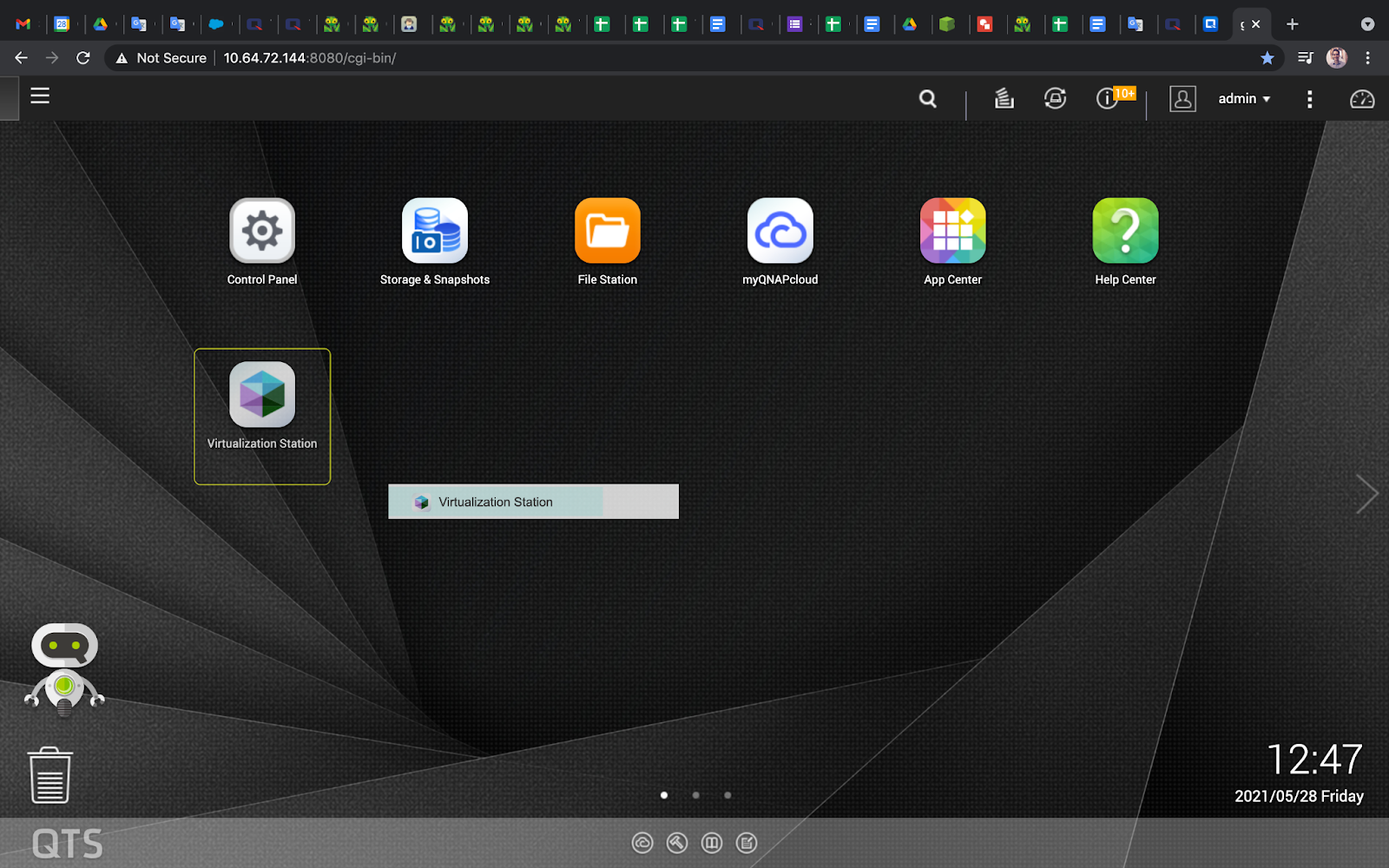Open the resource dashboard gauge
The height and width of the screenshot is (868, 1389).
coord(1361,99)
